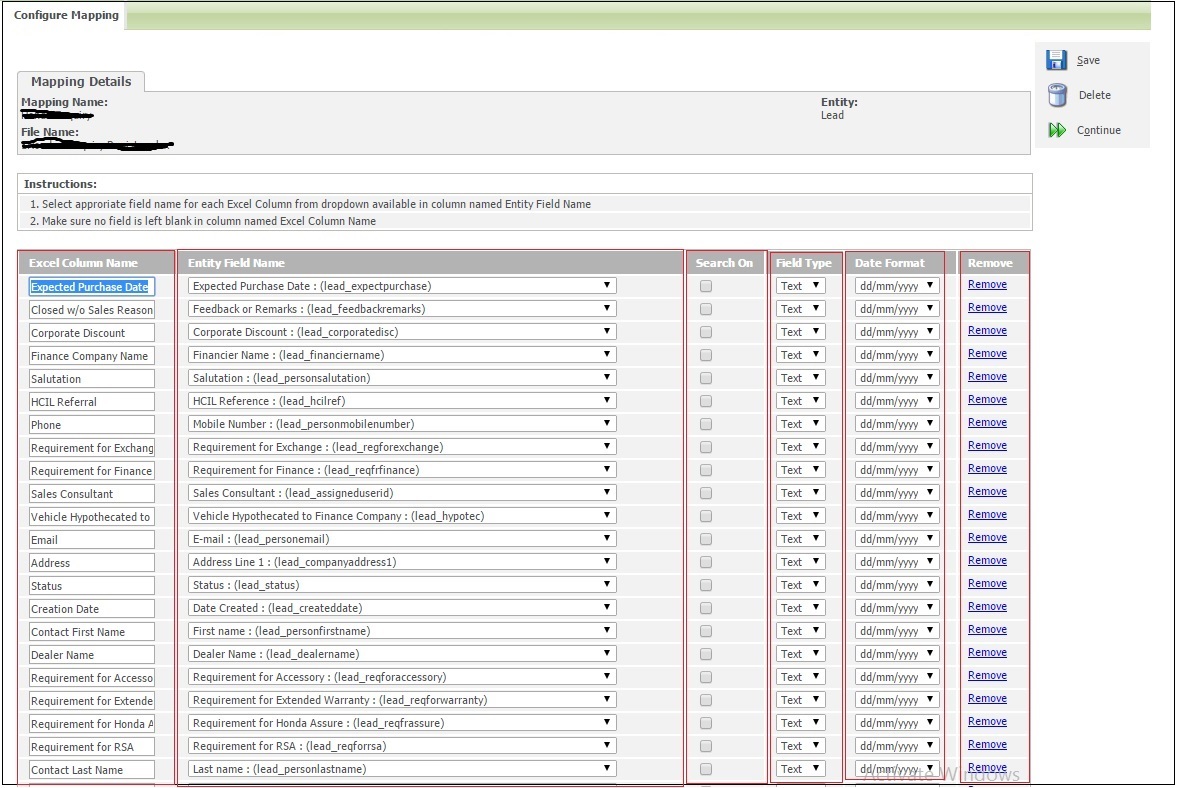The width and height of the screenshot is (1178, 788).
Task: Check Search On for Feedback or Remarks
Action: [705, 309]
